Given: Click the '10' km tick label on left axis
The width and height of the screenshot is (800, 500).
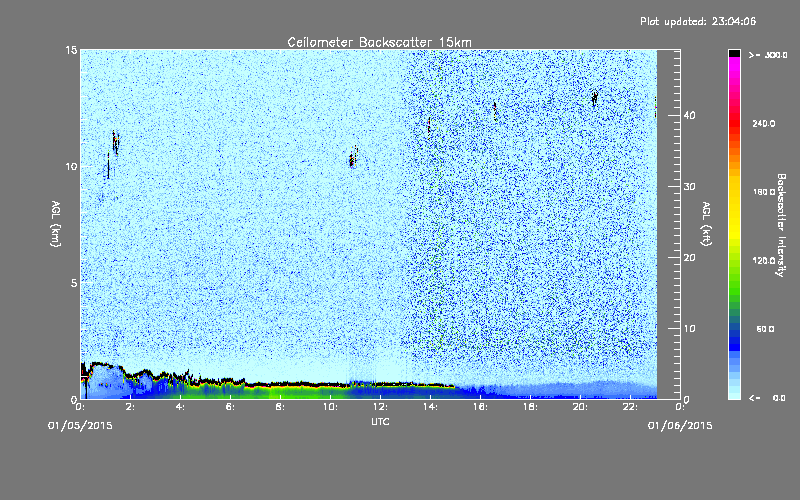Looking at the screenshot, I should tap(71, 167).
